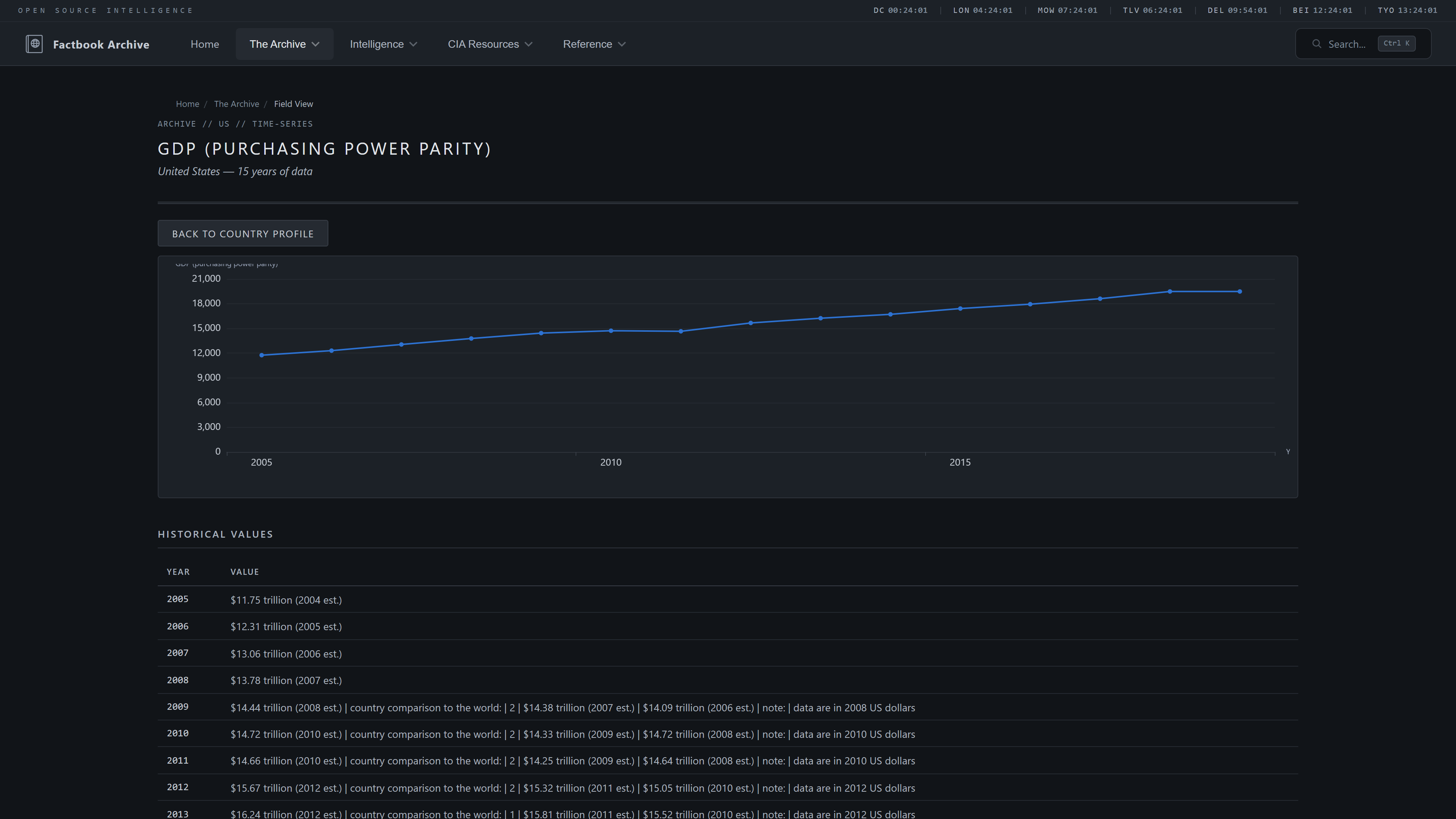The image size is (1456, 819).
Task: Click The Archive breadcrumb link
Action: [x=236, y=104]
